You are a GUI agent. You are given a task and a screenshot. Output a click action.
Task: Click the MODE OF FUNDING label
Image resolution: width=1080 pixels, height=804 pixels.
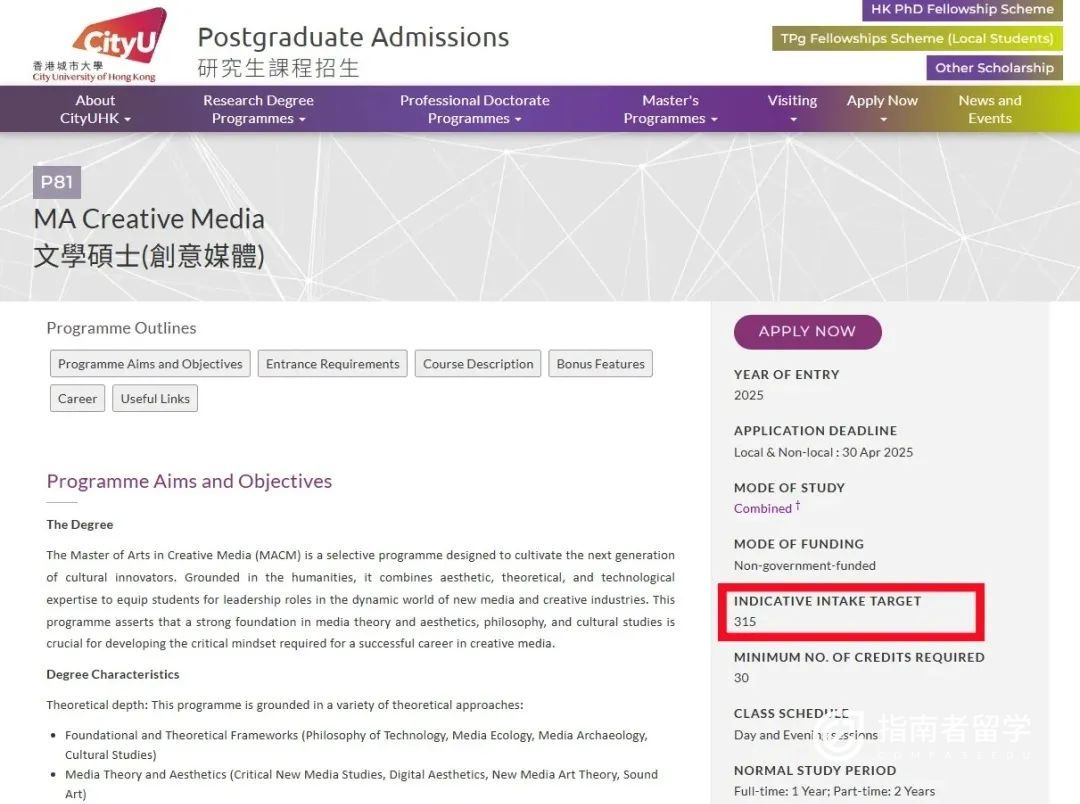799,544
